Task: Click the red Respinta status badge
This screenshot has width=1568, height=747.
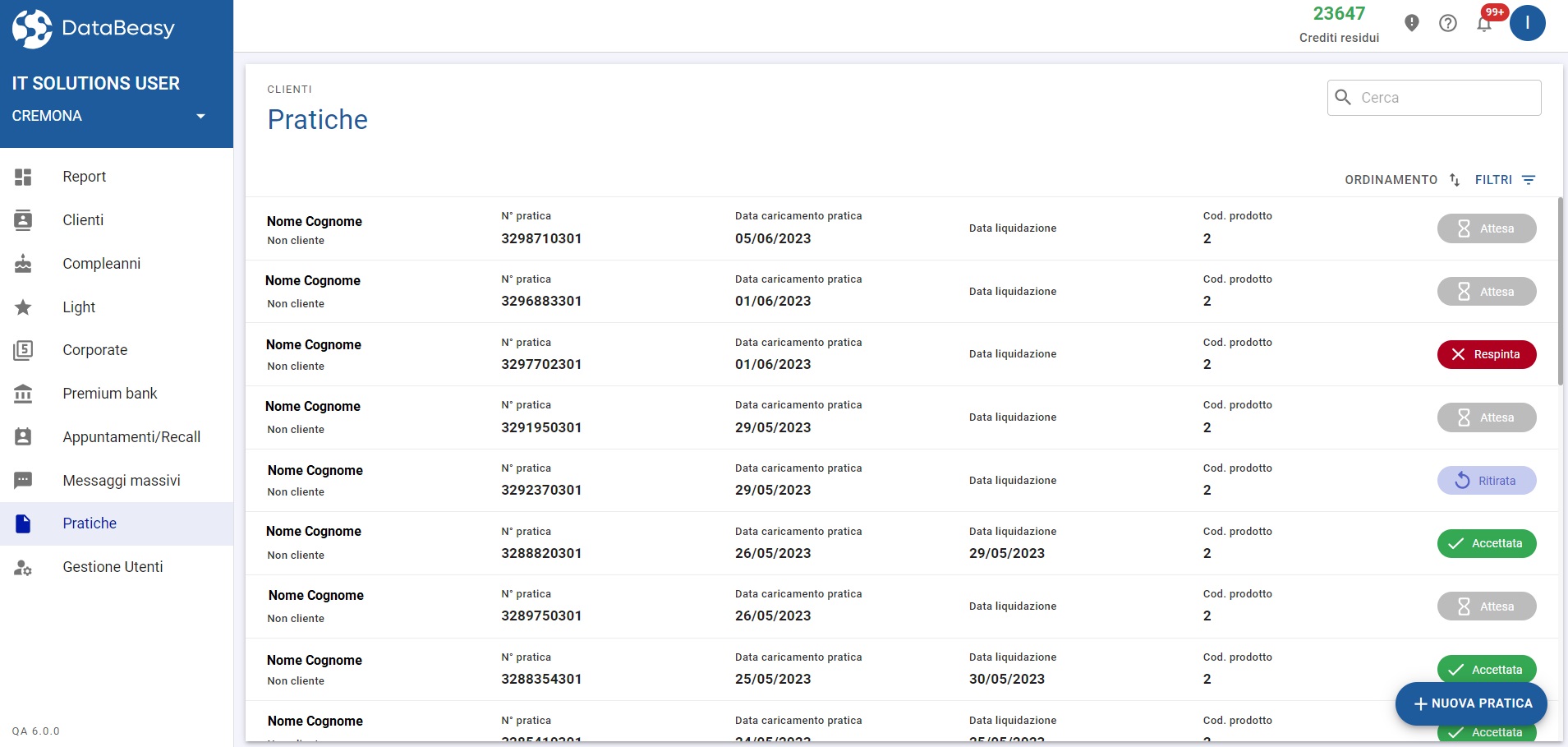Action: coord(1486,354)
